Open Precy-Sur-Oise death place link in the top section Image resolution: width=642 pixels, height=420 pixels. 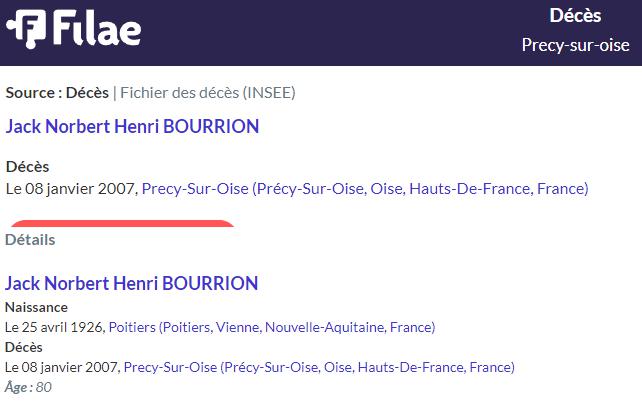tap(365, 189)
